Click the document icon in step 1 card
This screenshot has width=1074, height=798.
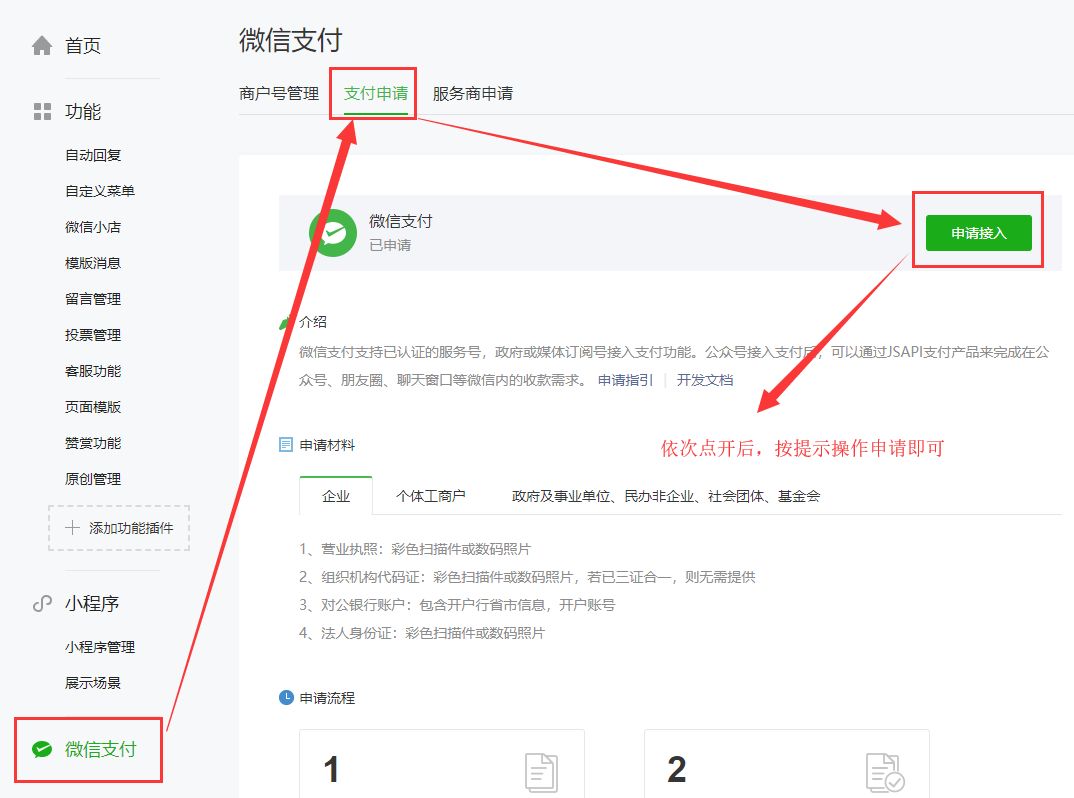(x=541, y=773)
